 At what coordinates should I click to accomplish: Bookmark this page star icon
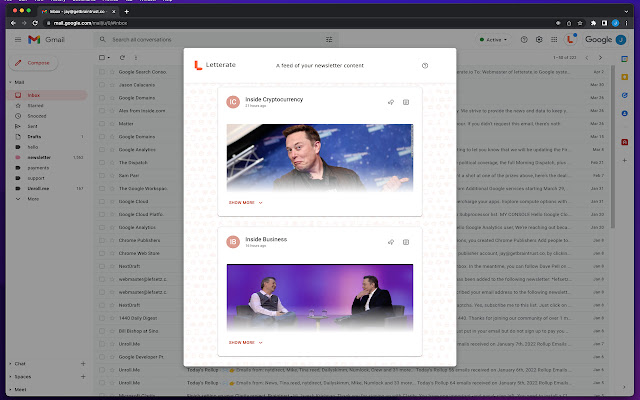(x=580, y=23)
